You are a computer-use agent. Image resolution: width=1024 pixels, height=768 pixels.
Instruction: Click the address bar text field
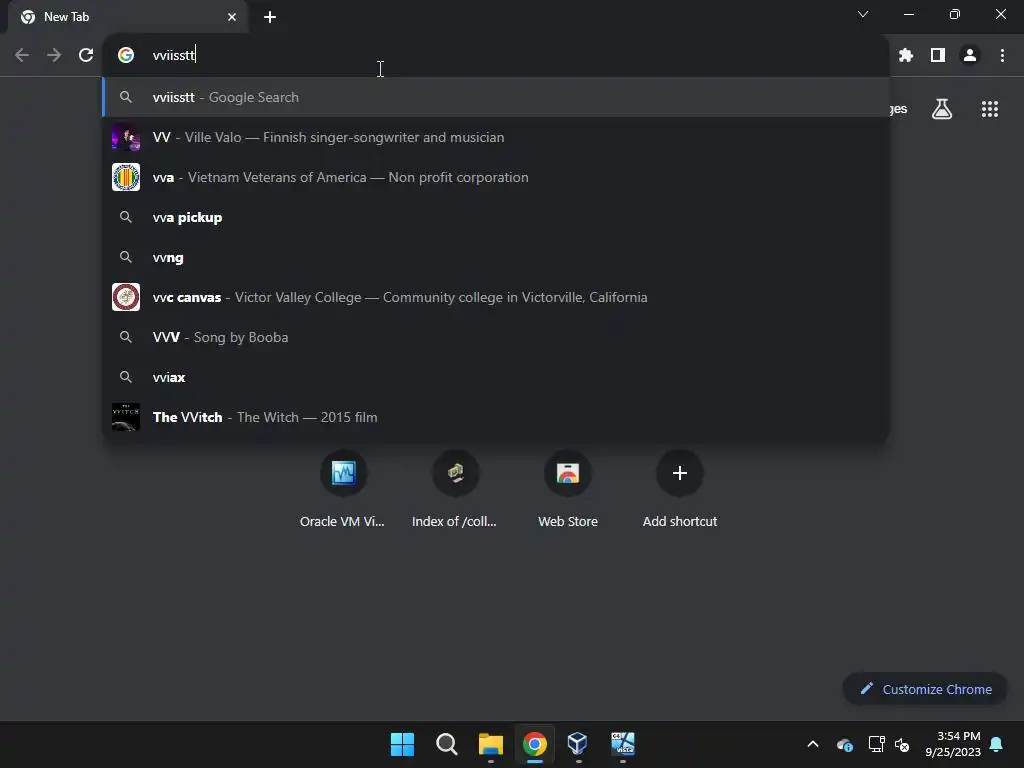point(496,55)
